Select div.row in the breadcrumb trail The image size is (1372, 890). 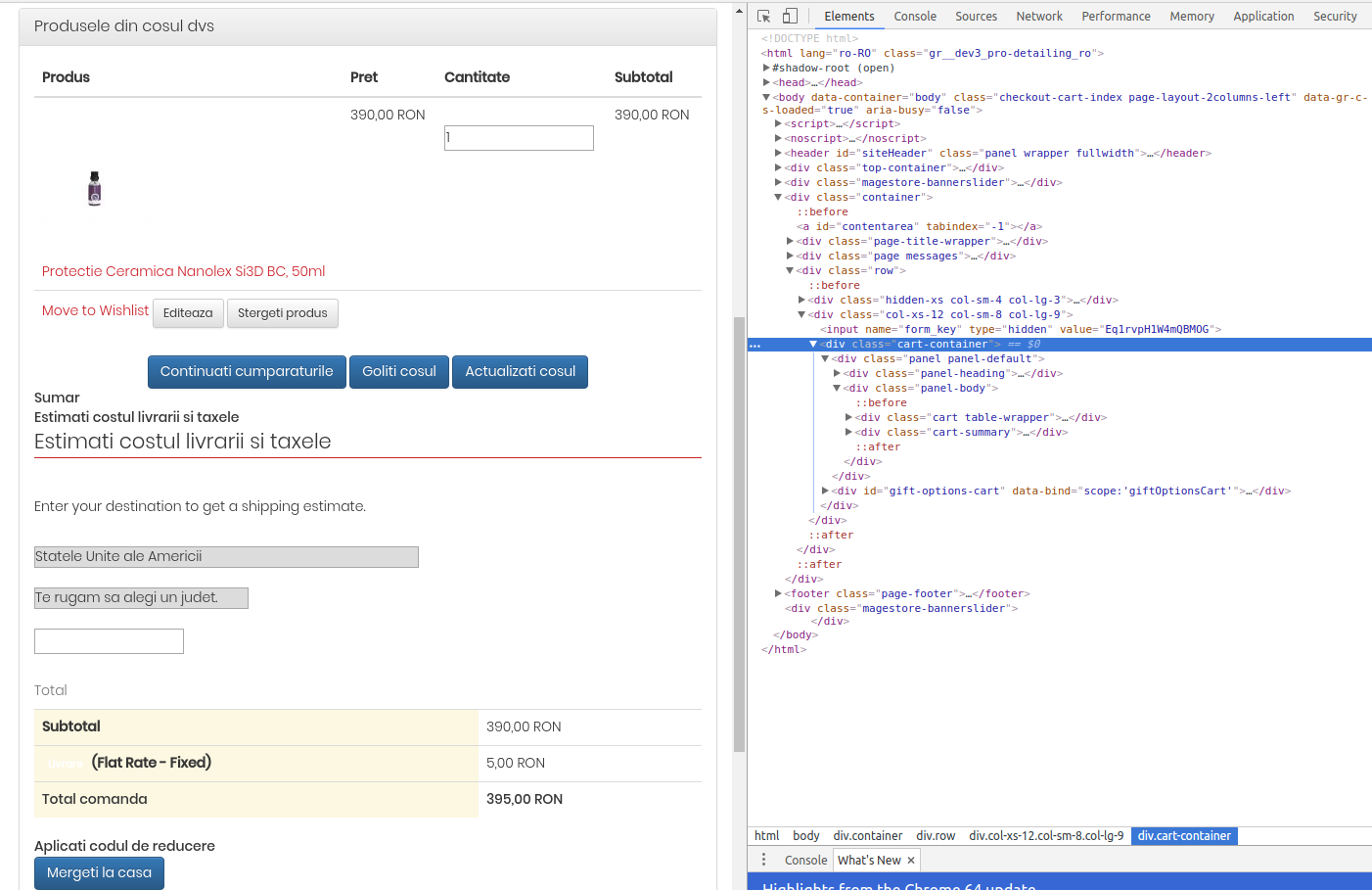936,836
